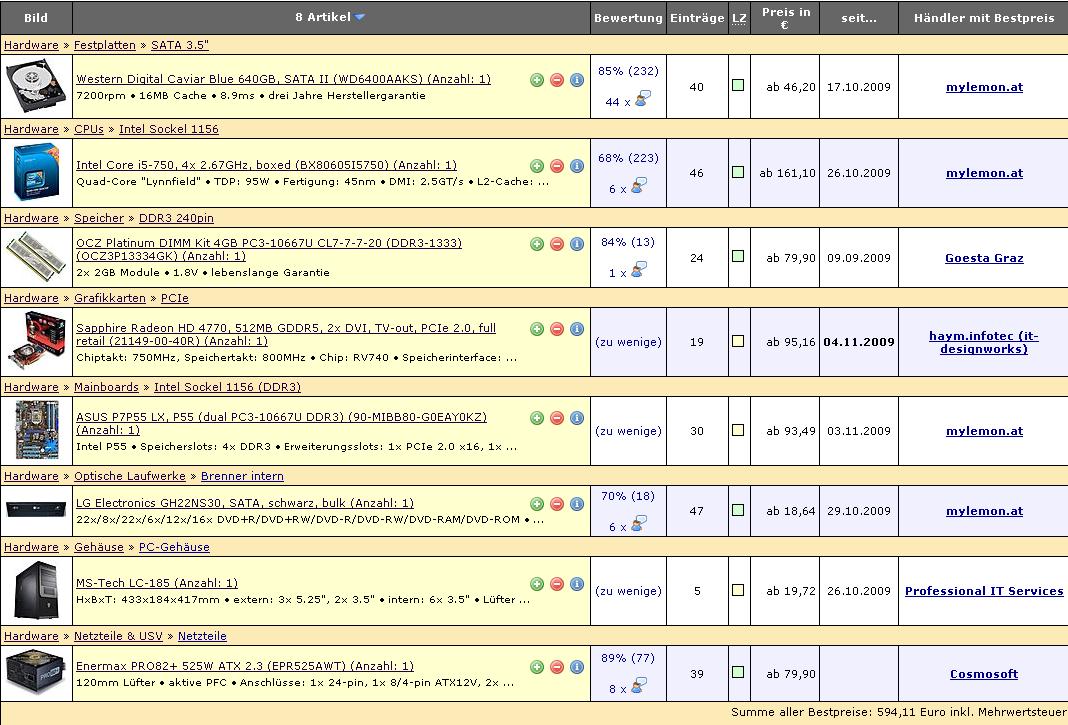The image size is (1068, 725).
Task: Add another Sapphire Radeon HD 4770 with plus icon
Action: (537, 328)
